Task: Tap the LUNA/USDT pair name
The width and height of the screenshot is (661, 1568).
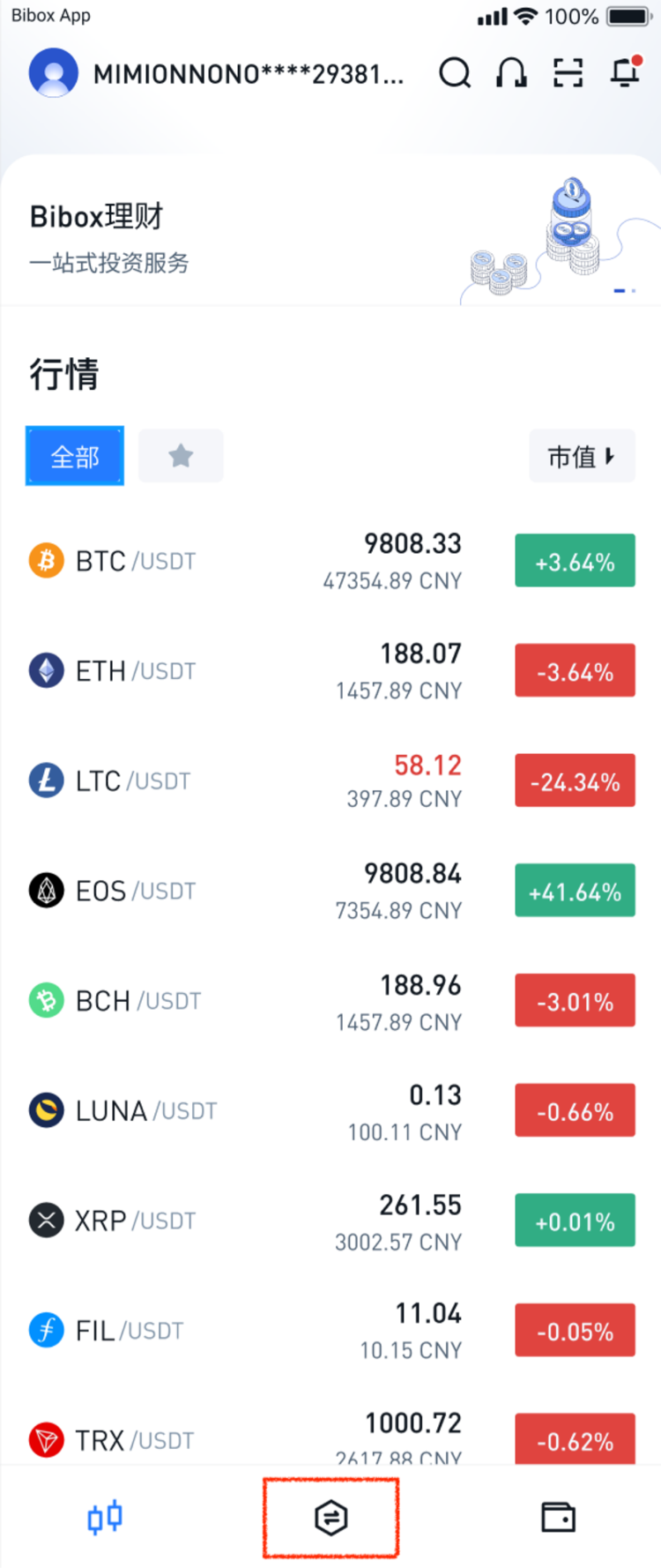Action: pyautogui.click(x=146, y=1111)
